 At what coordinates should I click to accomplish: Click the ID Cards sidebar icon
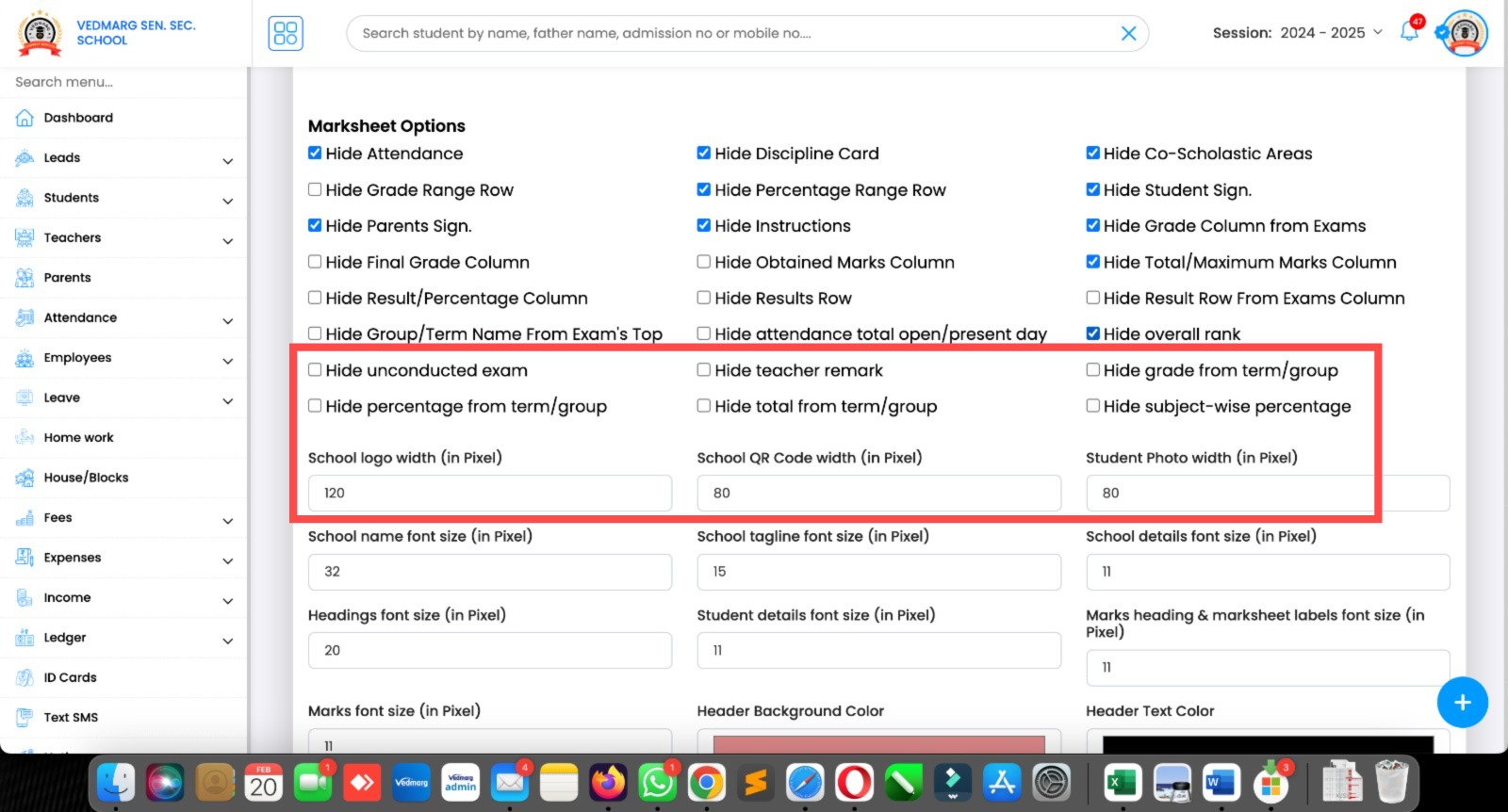(x=25, y=677)
